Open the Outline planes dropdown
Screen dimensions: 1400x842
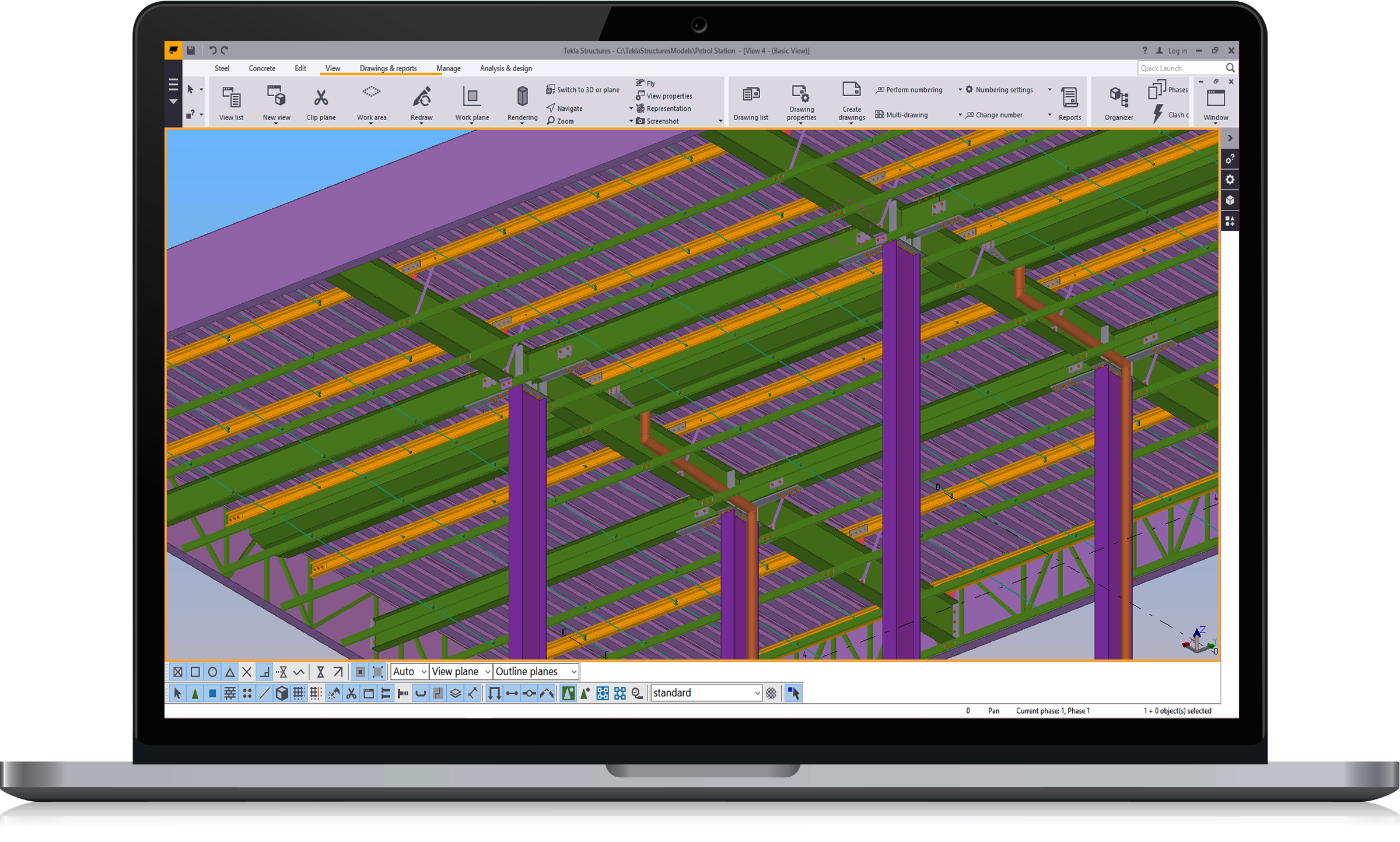pos(535,672)
